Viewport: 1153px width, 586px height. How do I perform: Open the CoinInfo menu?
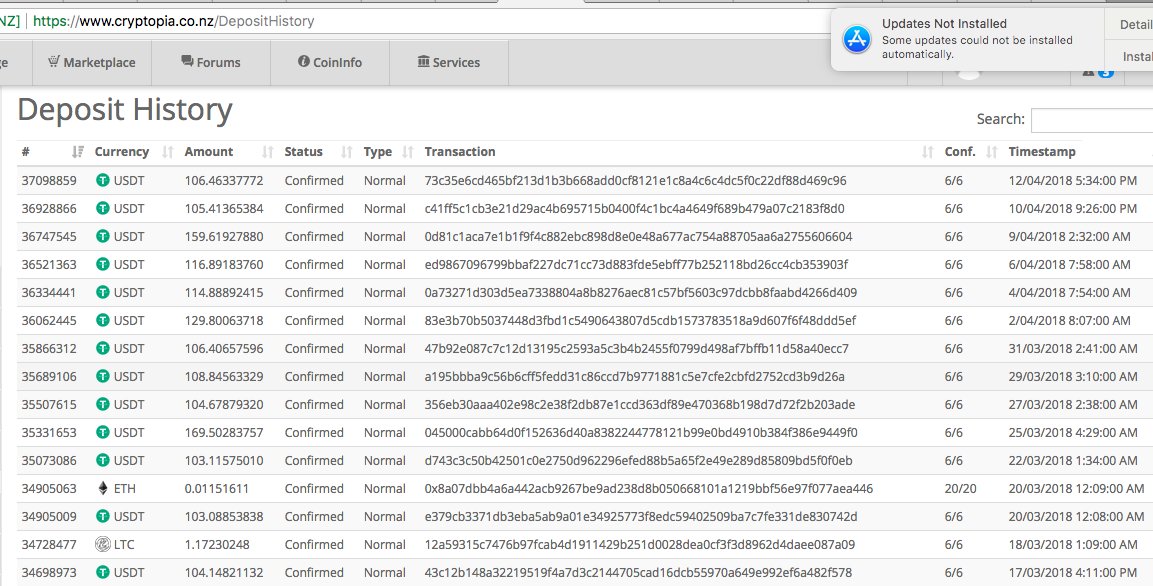pos(330,62)
